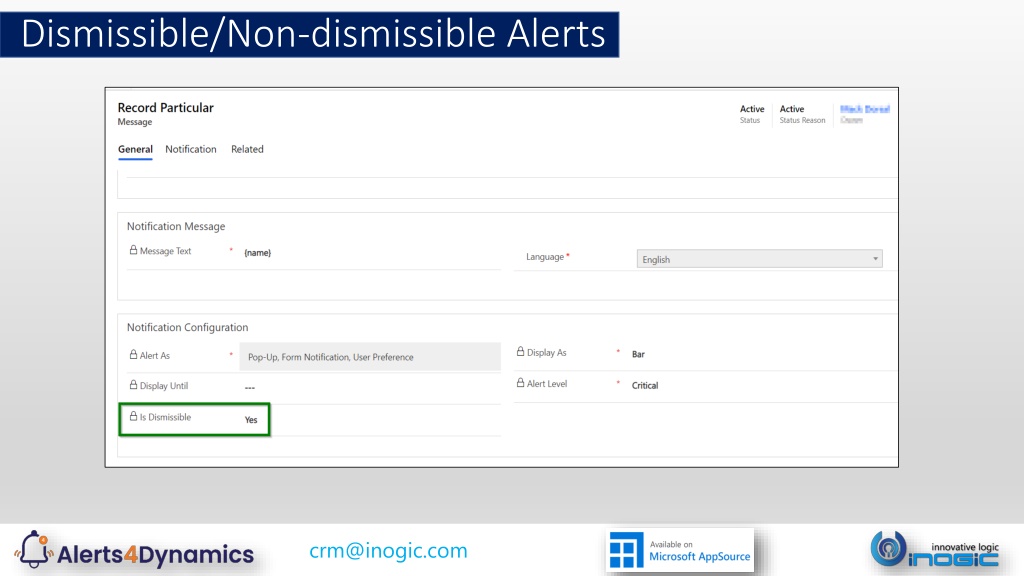Click the Alerts4Dynamics bell logo
Image resolution: width=1024 pixels, height=576 pixels.
click(33, 549)
